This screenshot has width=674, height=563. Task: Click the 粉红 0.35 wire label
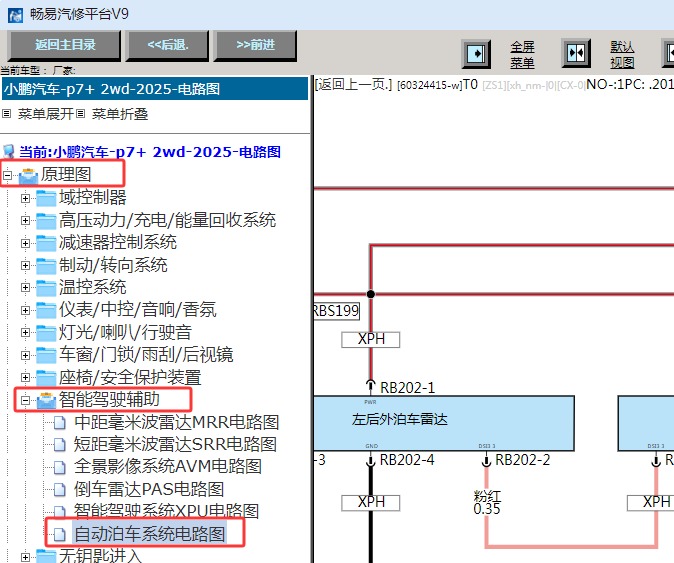(487, 502)
